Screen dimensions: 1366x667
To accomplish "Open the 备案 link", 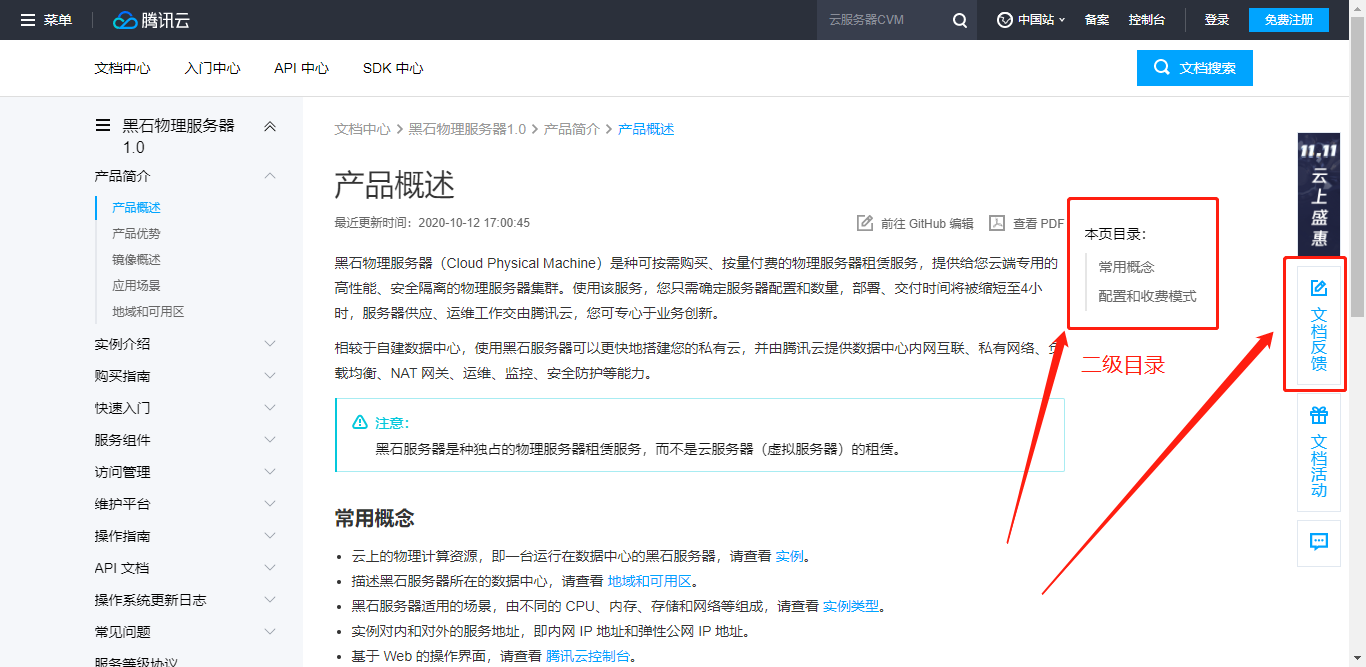I will (x=1097, y=20).
